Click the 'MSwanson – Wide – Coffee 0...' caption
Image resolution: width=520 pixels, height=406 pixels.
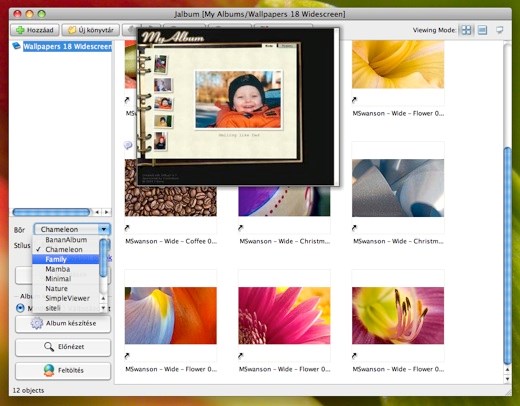(171, 241)
